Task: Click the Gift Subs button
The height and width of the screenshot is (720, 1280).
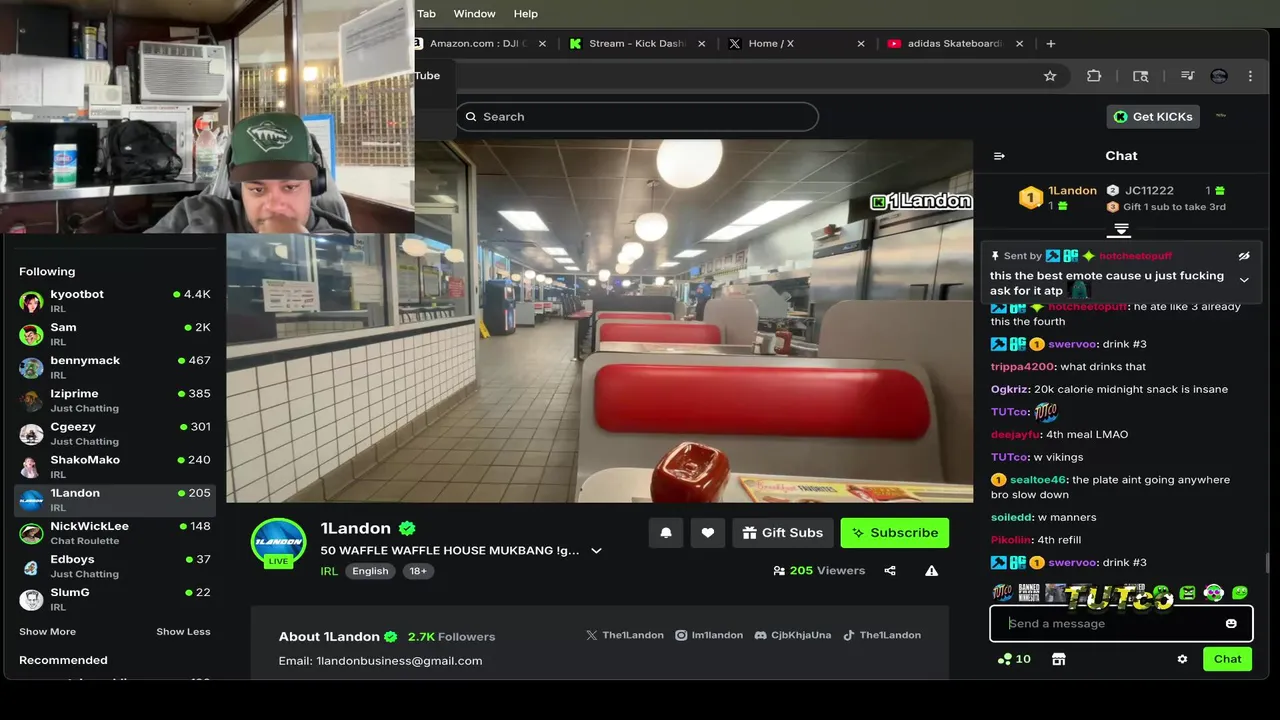Action: pos(783,533)
